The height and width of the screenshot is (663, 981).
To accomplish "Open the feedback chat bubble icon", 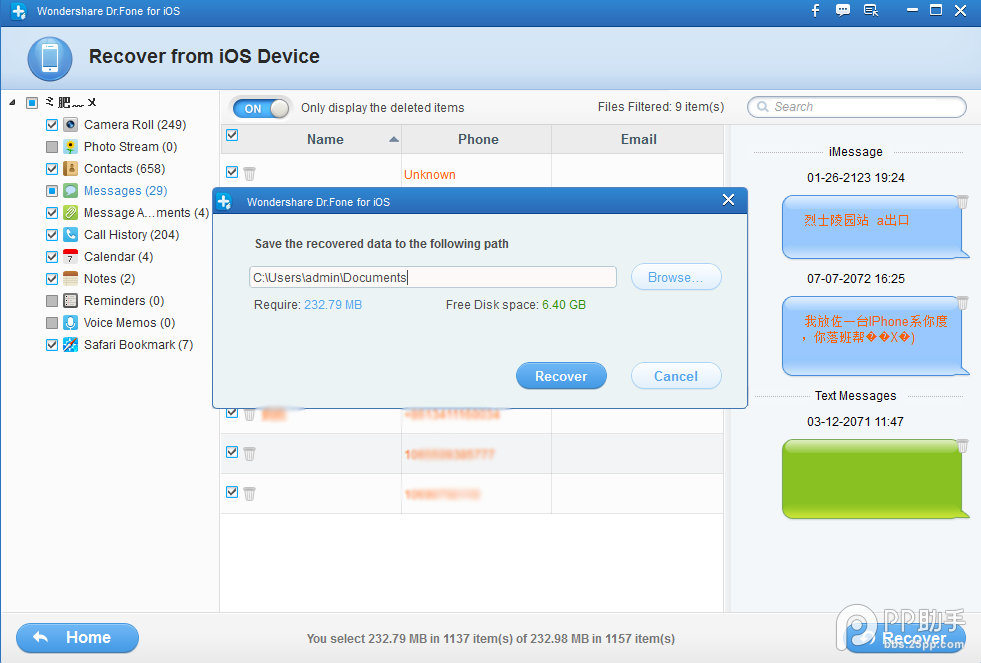I will click(843, 11).
